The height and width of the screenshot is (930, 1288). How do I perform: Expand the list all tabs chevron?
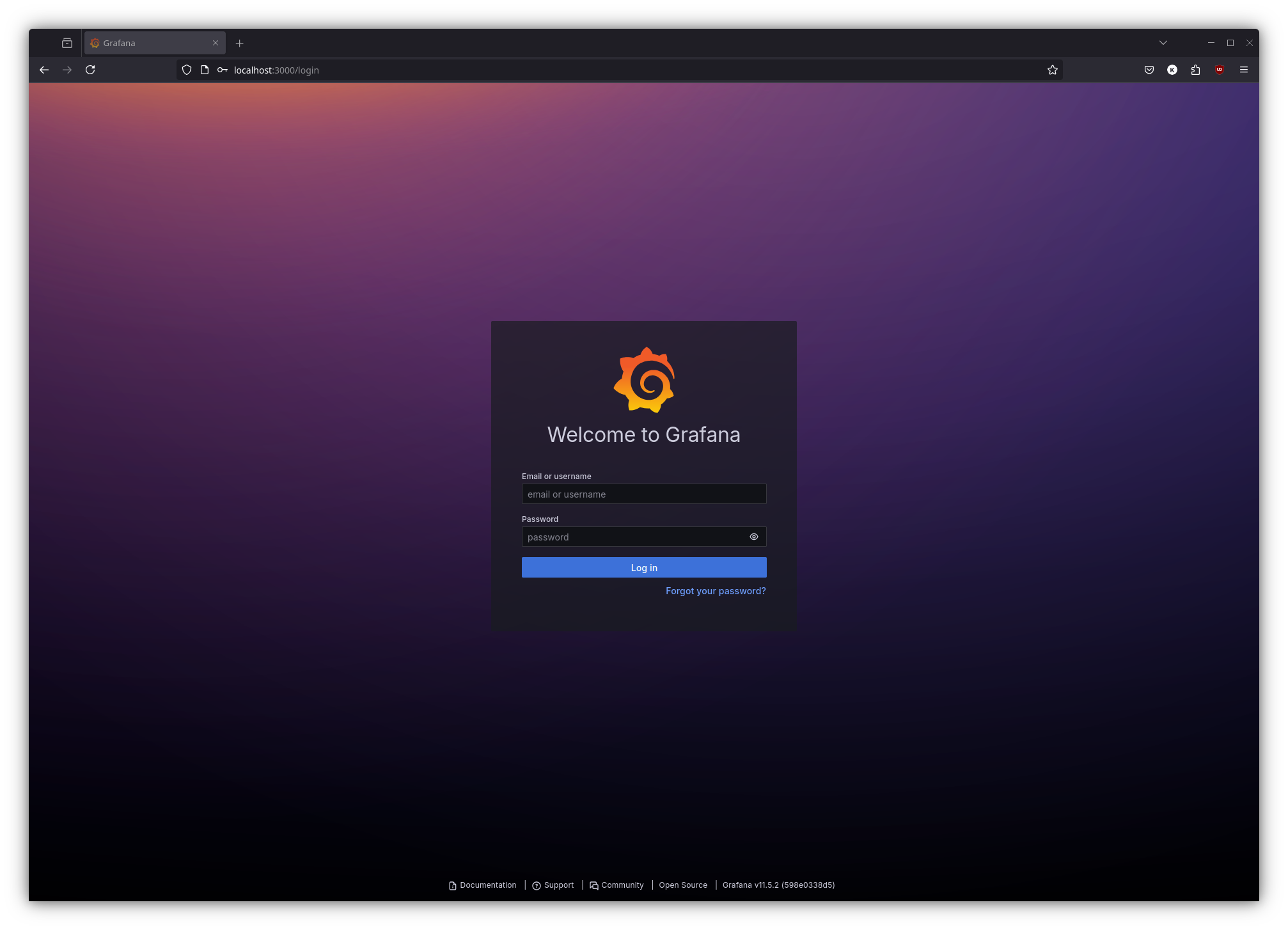[x=1163, y=43]
